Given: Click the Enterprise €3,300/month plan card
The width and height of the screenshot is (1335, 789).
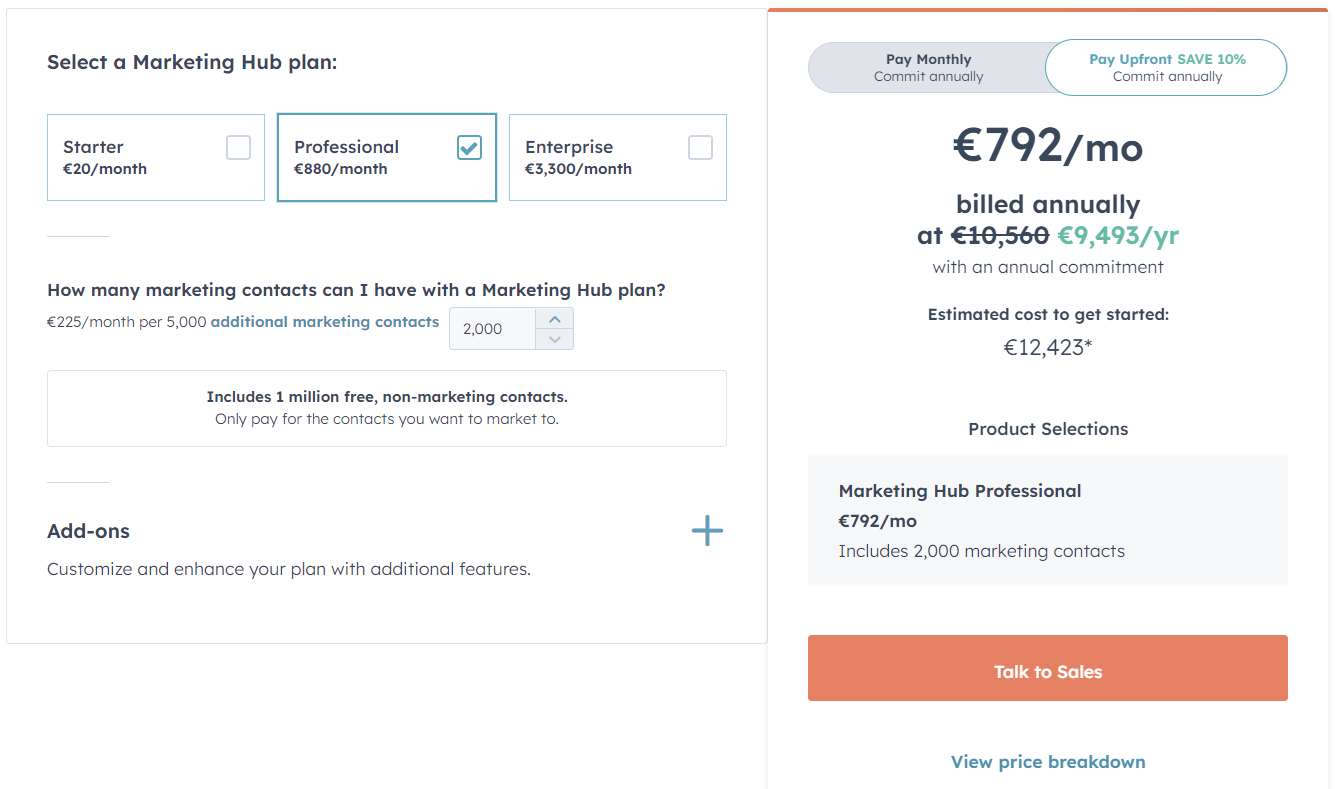Looking at the screenshot, I should coord(617,157).
